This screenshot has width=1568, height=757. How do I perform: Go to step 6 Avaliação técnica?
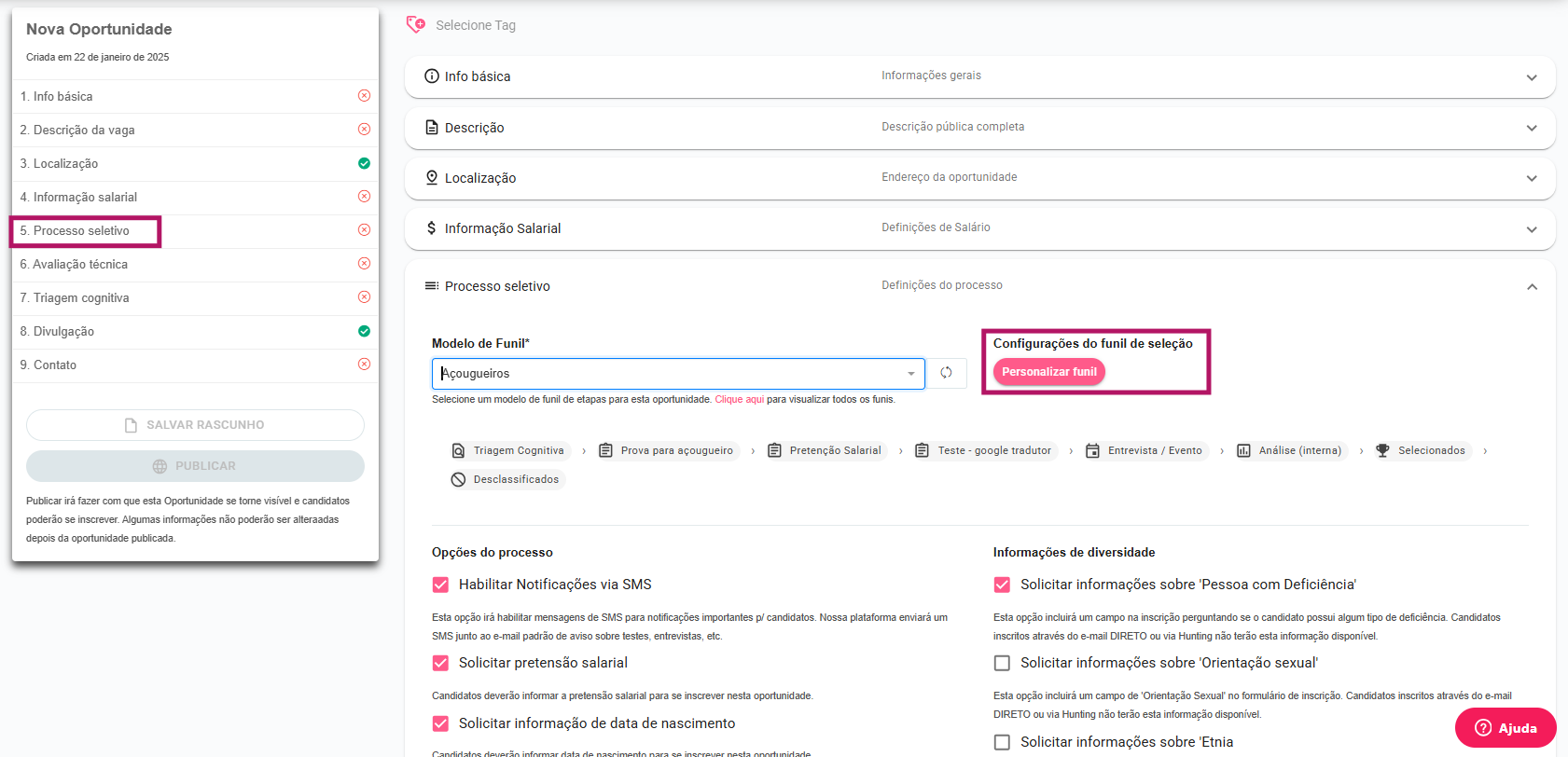click(x=80, y=265)
